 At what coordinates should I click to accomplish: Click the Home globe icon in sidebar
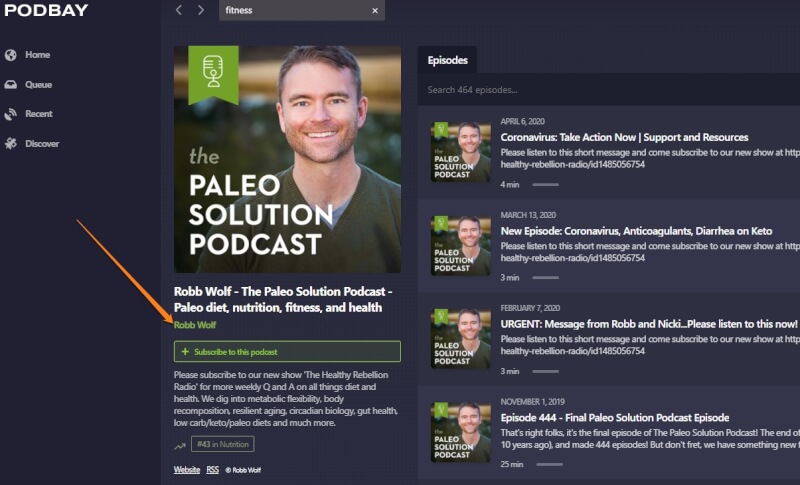[x=11, y=55]
